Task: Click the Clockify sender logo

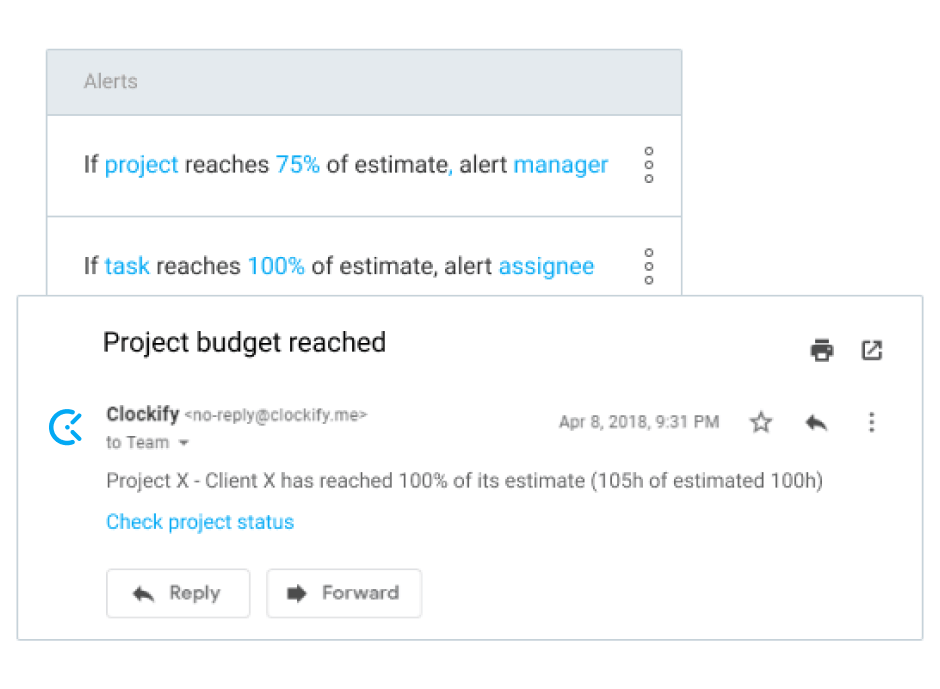Action: click(x=67, y=426)
